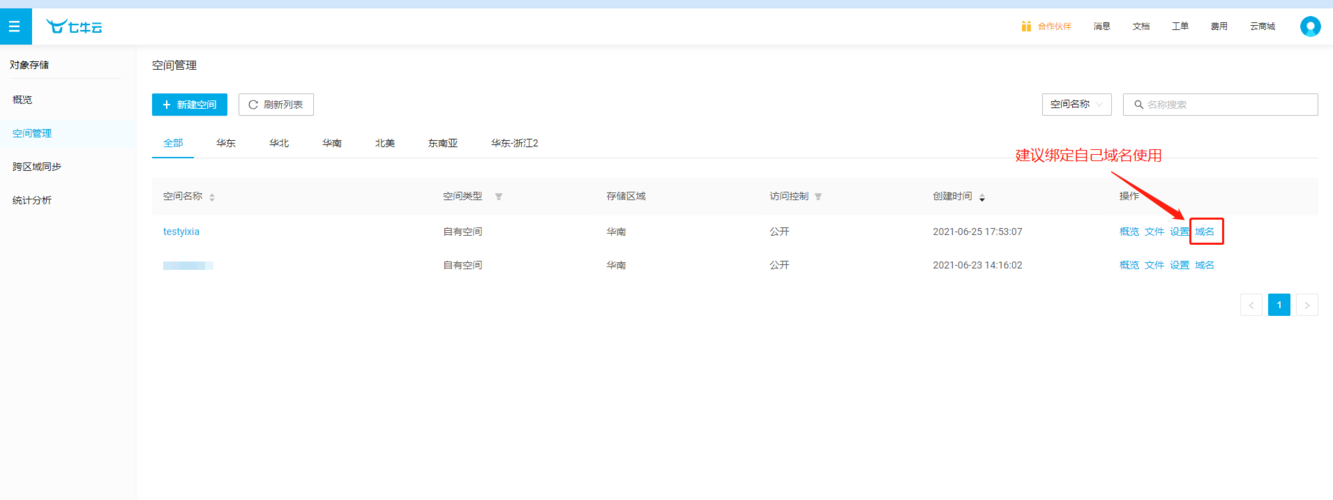This screenshot has height=500, width=1333.
Task: Expand the 空间名称 search type dropdown
Action: tap(1076, 104)
